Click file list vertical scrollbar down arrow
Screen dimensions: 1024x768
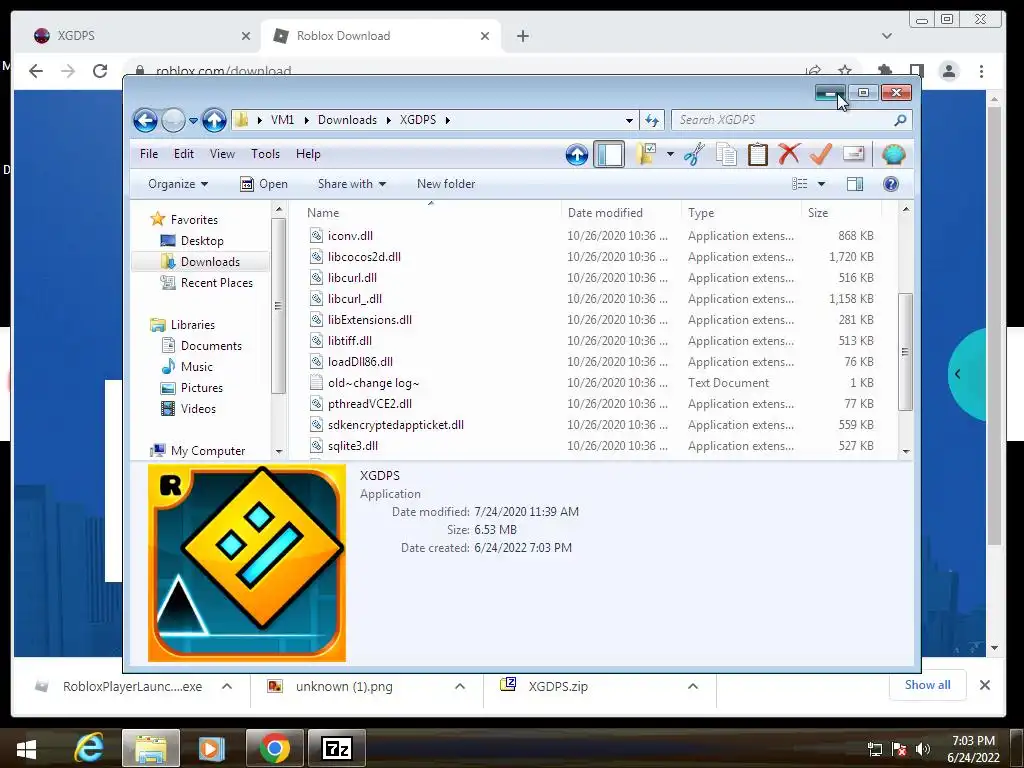tap(906, 451)
